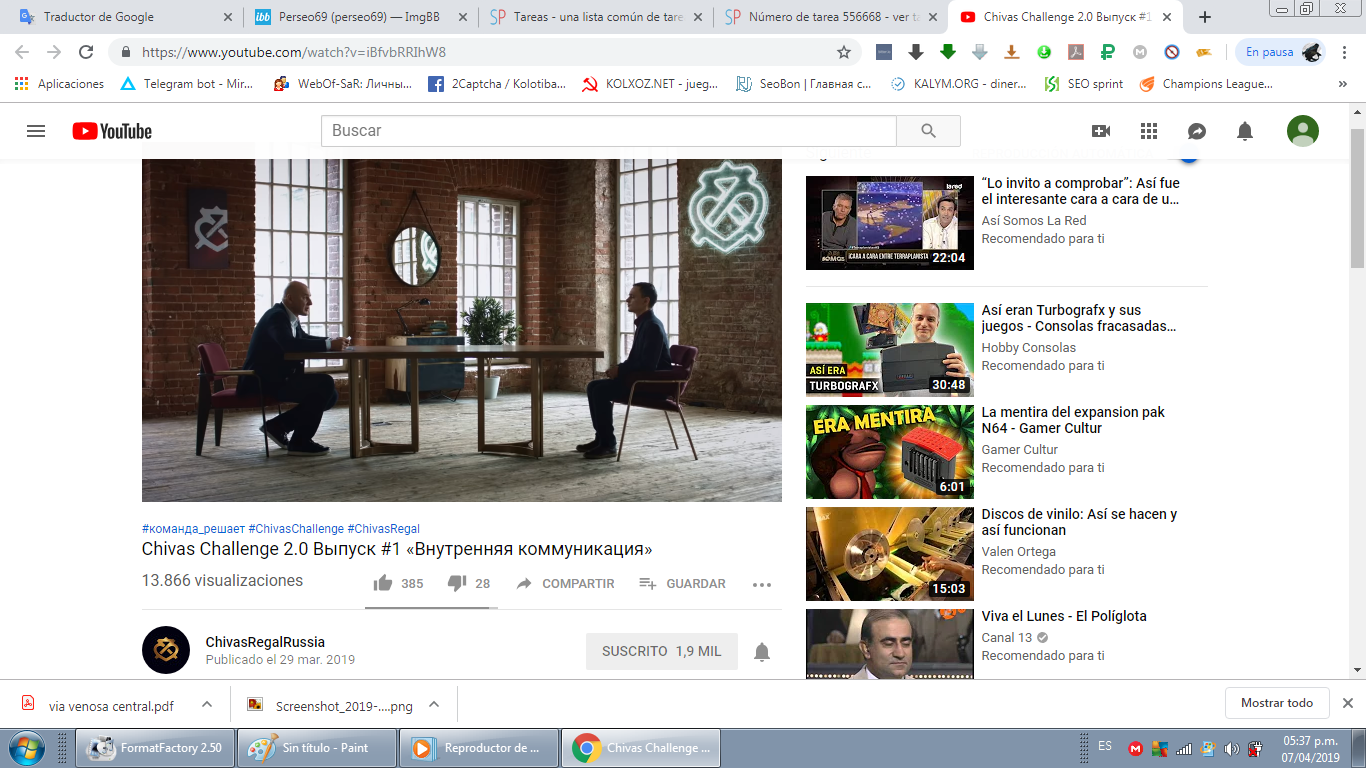Open the YouTube apps grid icon
1366x768 pixels.
point(1149,131)
